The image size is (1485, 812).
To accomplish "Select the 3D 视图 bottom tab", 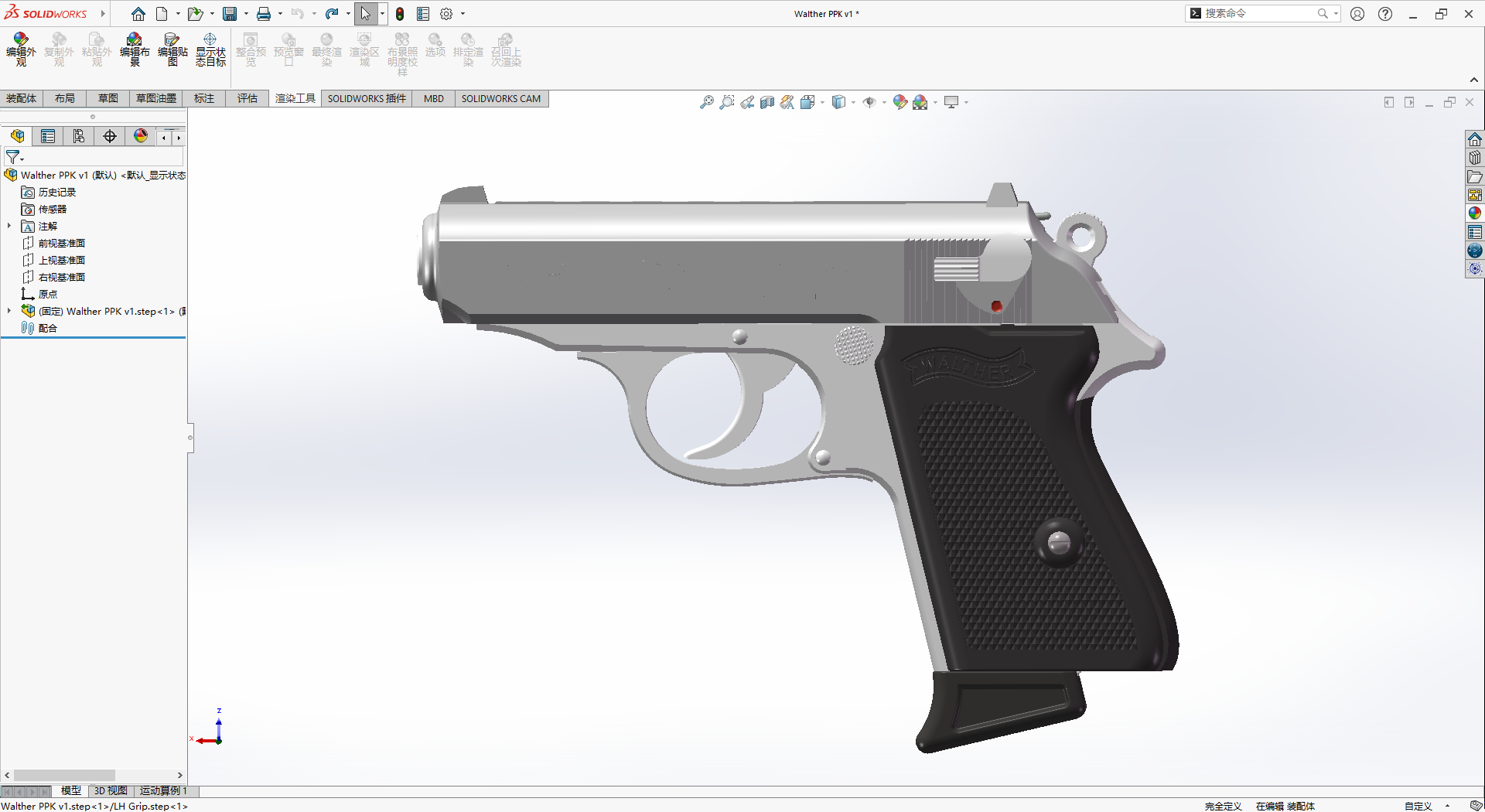I will 111,790.
